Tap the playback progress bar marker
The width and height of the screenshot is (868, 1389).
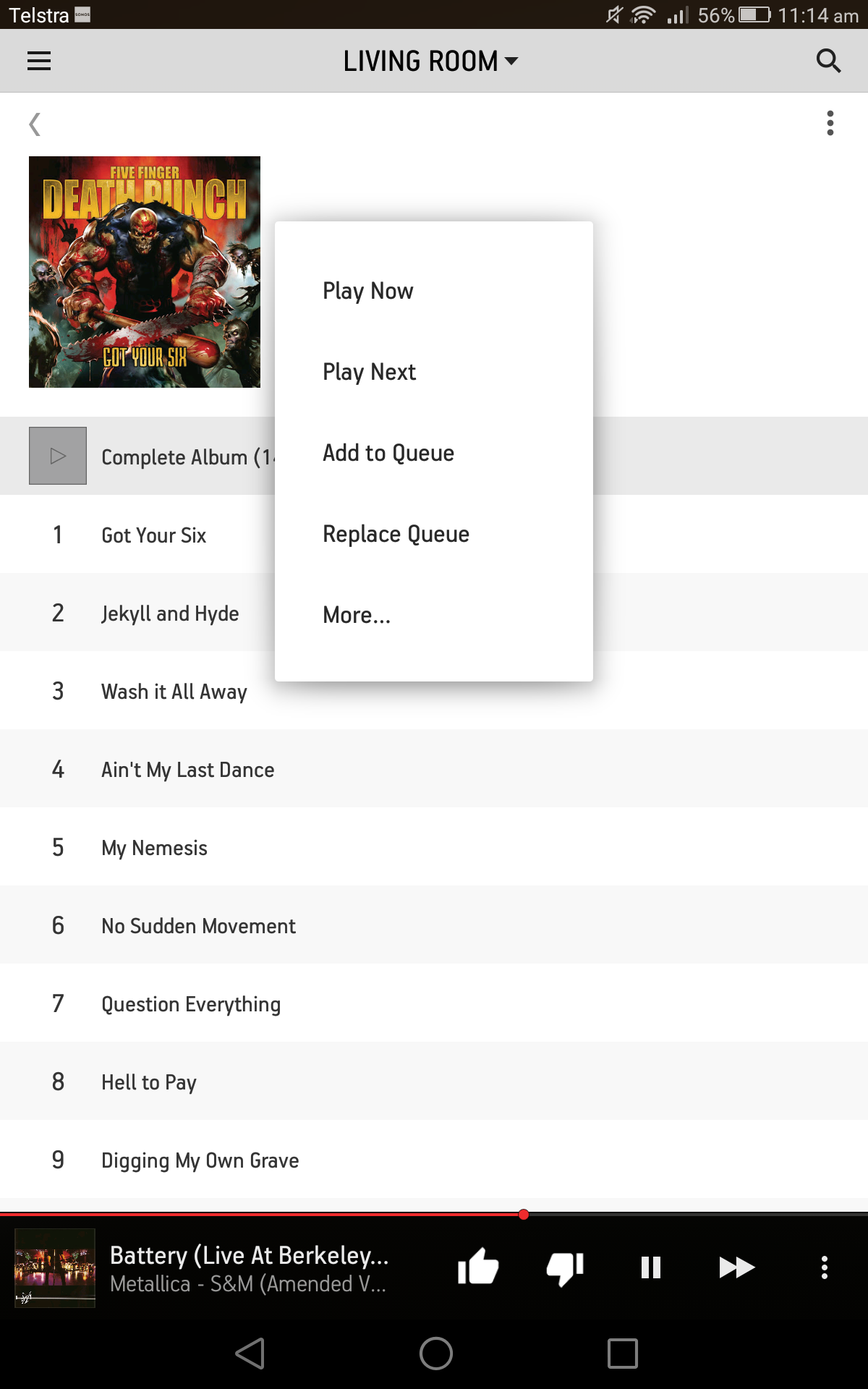click(x=524, y=1214)
